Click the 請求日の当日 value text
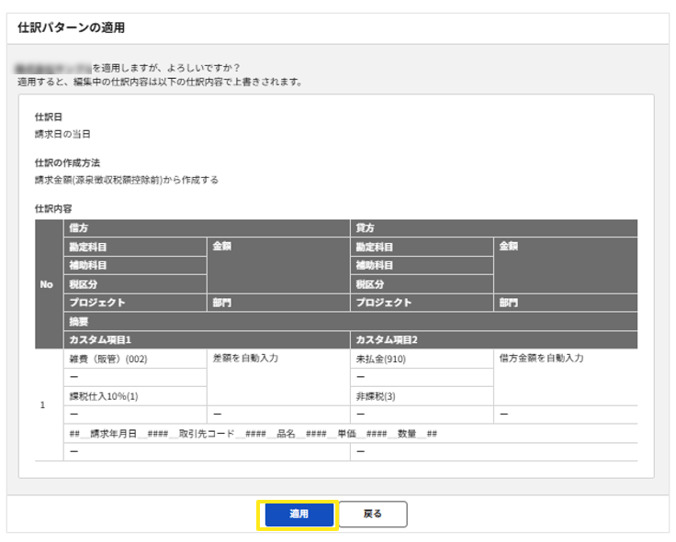The width and height of the screenshot is (676, 542). click(63, 134)
